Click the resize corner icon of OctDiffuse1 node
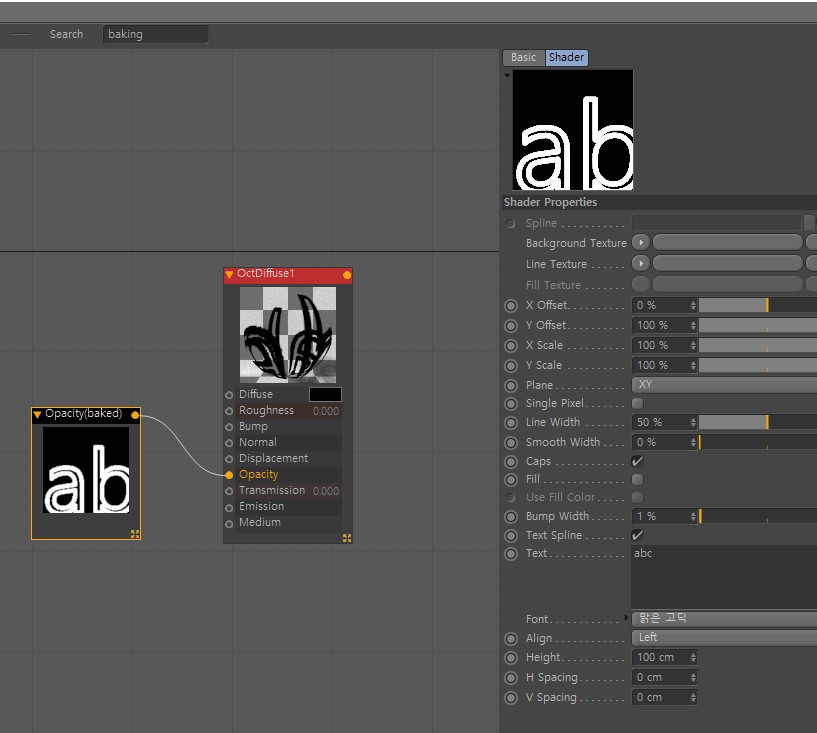 [347, 538]
